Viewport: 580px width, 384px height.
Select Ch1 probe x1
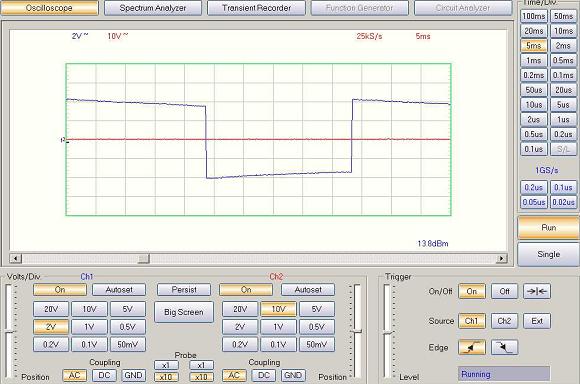click(166, 365)
